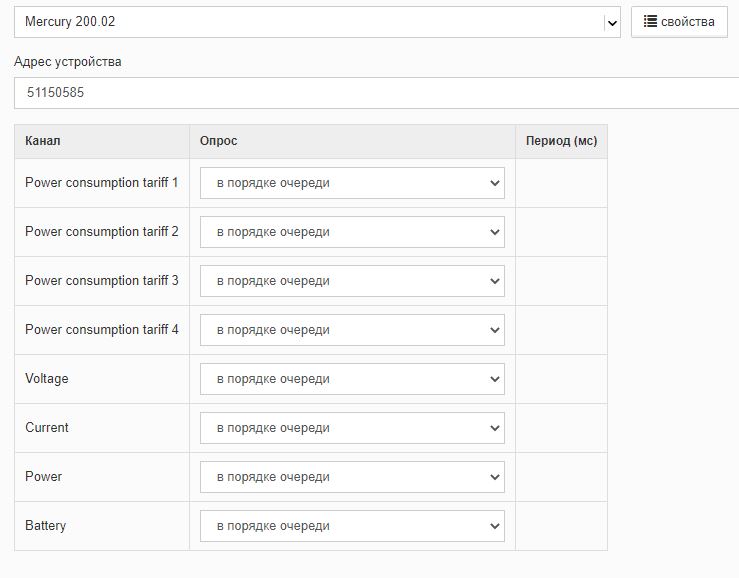
Task: Click the dropdown arrow beside Mercury 200.02
Action: [x=612, y=23]
